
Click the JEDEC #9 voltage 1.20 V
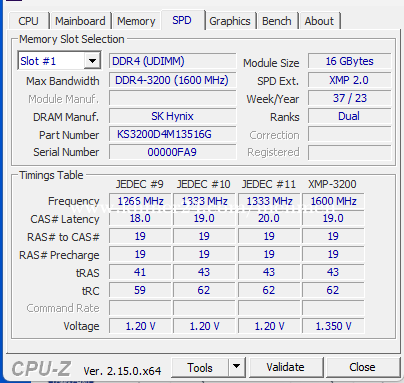click(x=140, y=326)
